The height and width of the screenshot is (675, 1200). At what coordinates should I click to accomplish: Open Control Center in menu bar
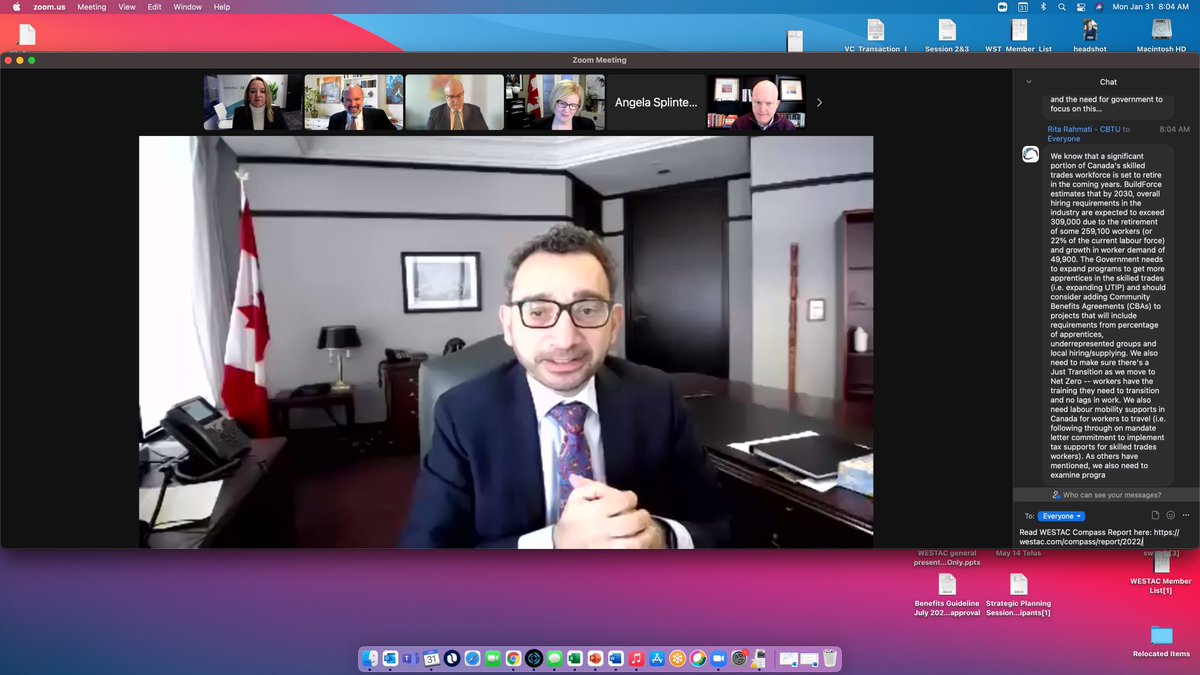(1081, 7)
